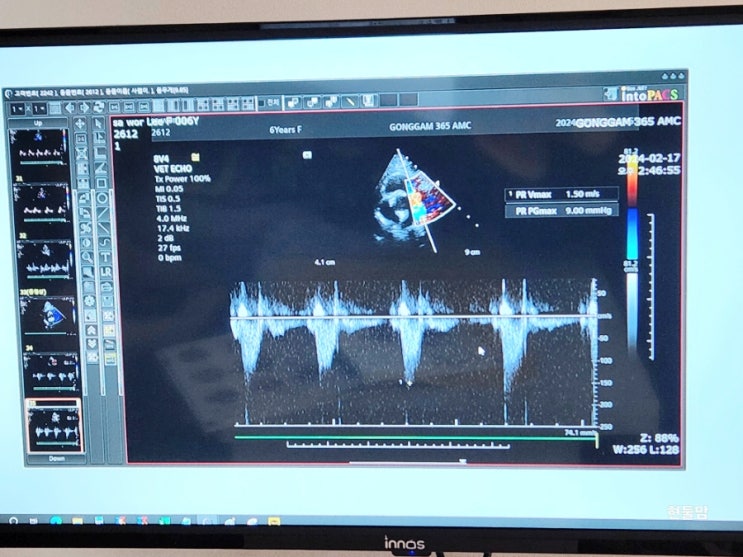The height and width of the screenshot is (557, 743).
Task: Choose the single-pane layout icon
Action: [158, 105]
